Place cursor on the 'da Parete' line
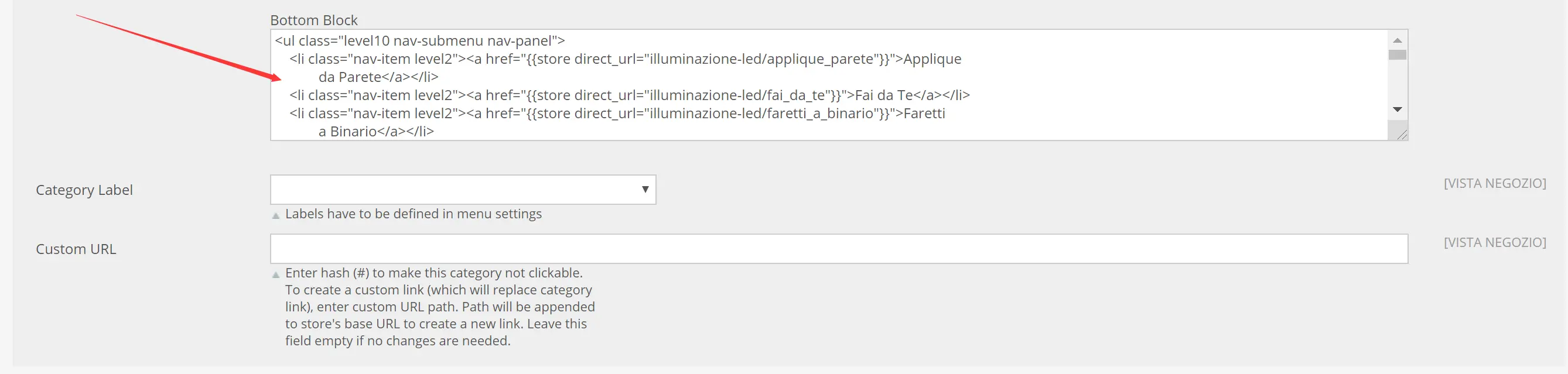The image size is (1568, 374). pos(378,77)
